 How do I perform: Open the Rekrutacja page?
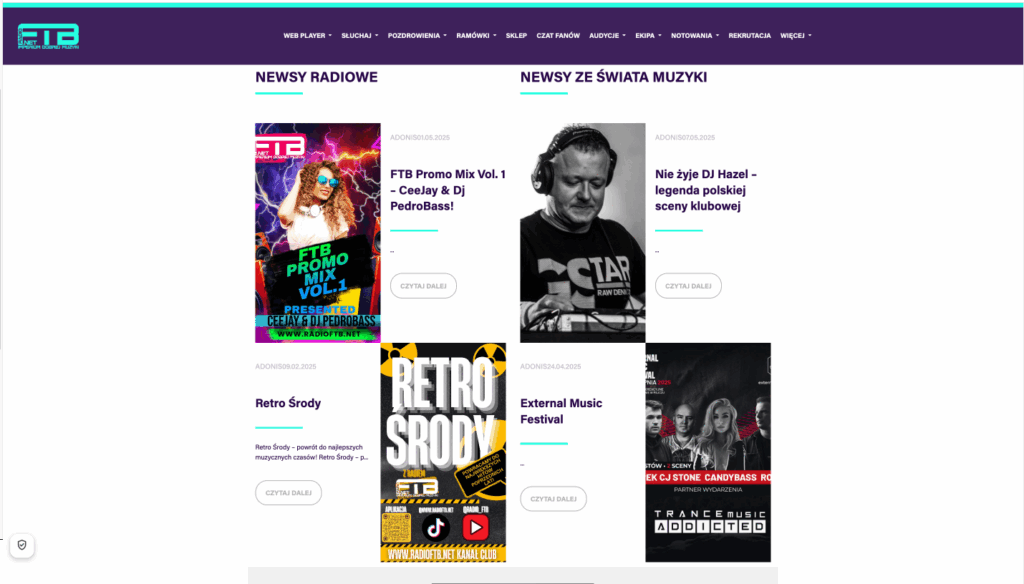tap(750, 36)
